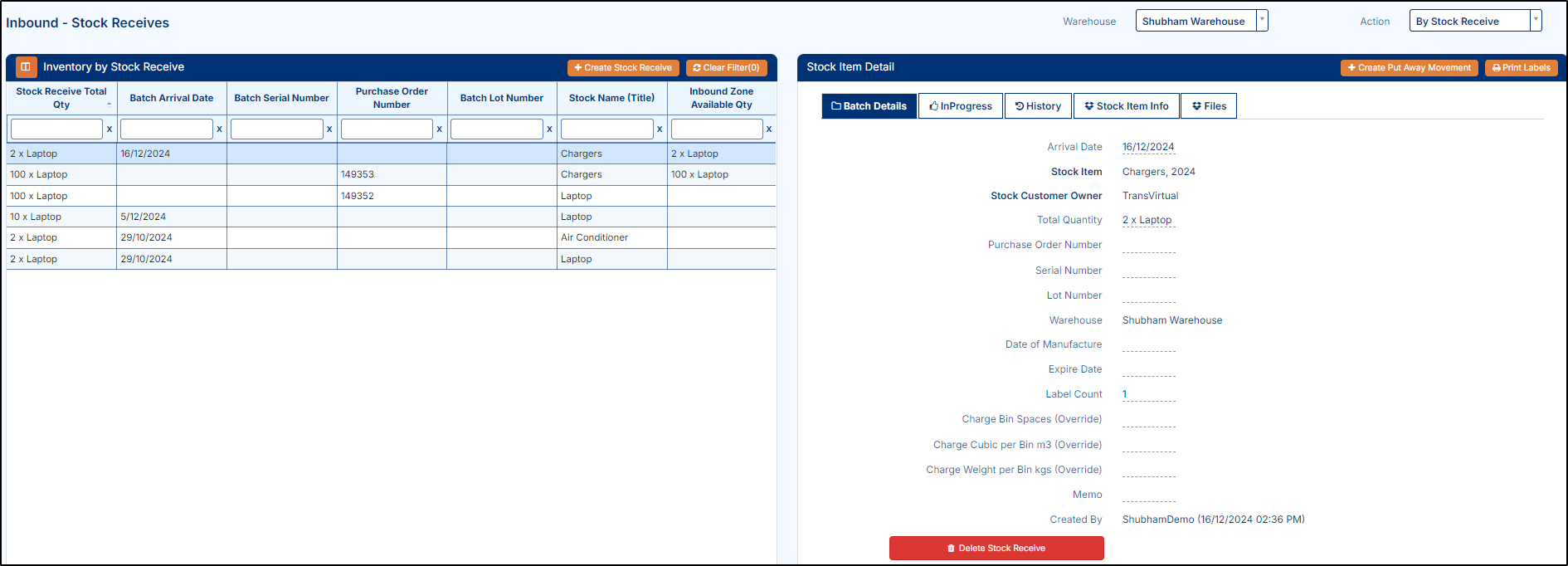Expand the Action dropdown
Screen dimensions: 1568x566
[x=1535, y=21]
